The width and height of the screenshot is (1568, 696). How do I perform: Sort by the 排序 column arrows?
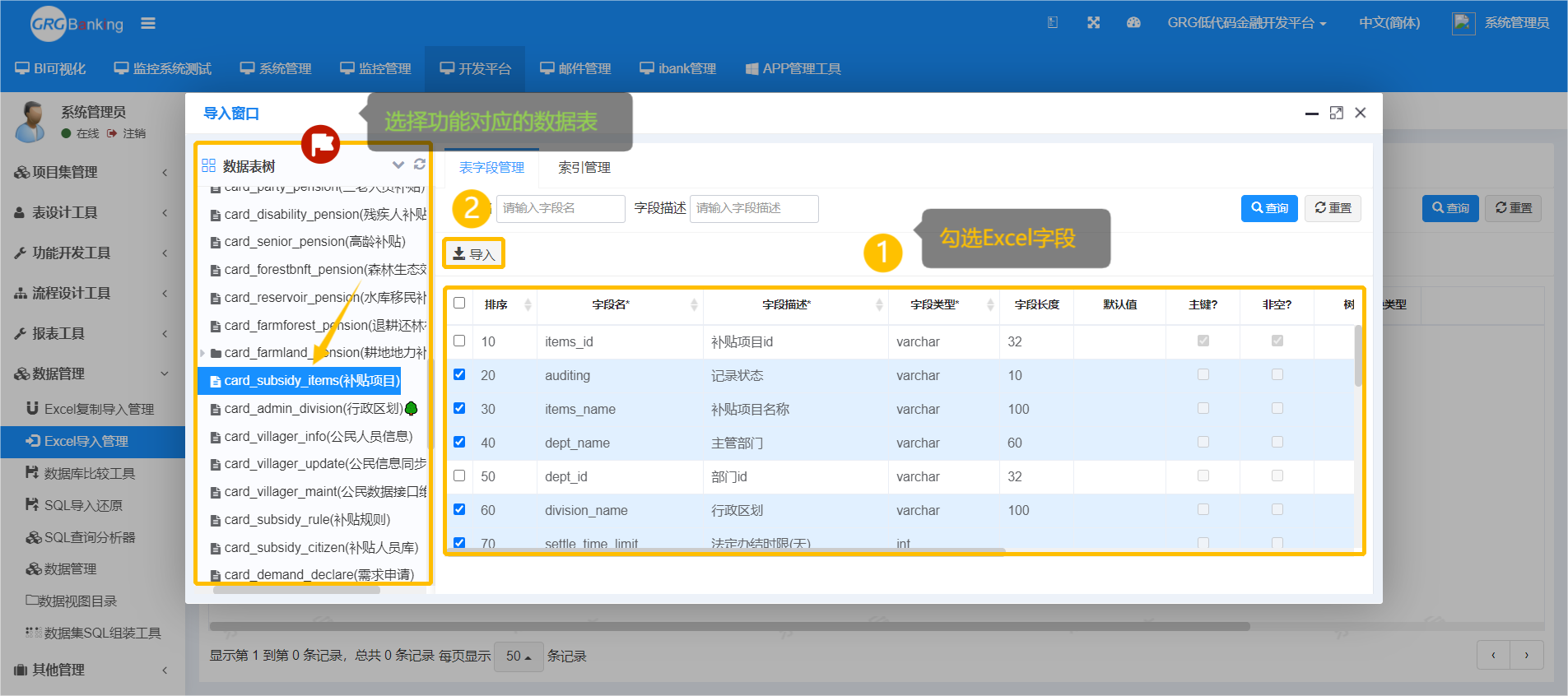click(528, 305)
